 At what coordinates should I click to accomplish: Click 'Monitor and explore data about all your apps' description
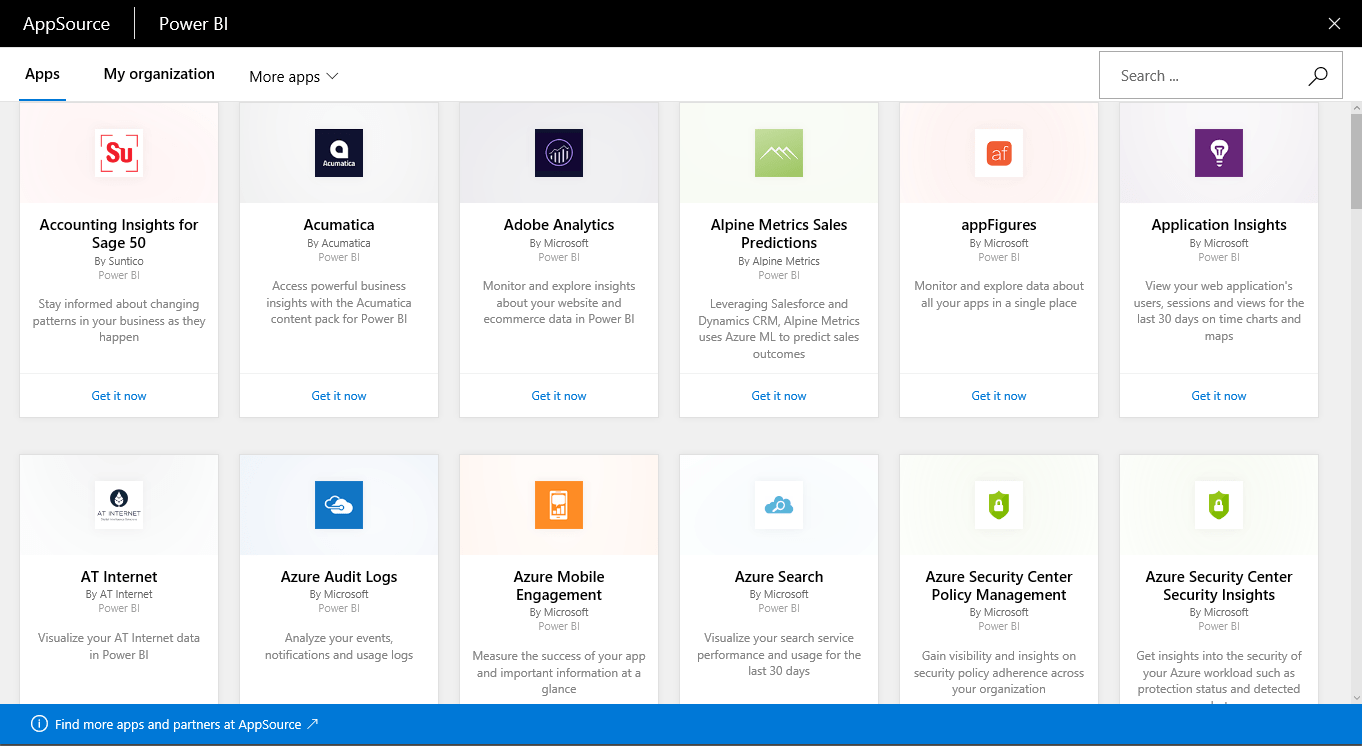tap(999, 294)
